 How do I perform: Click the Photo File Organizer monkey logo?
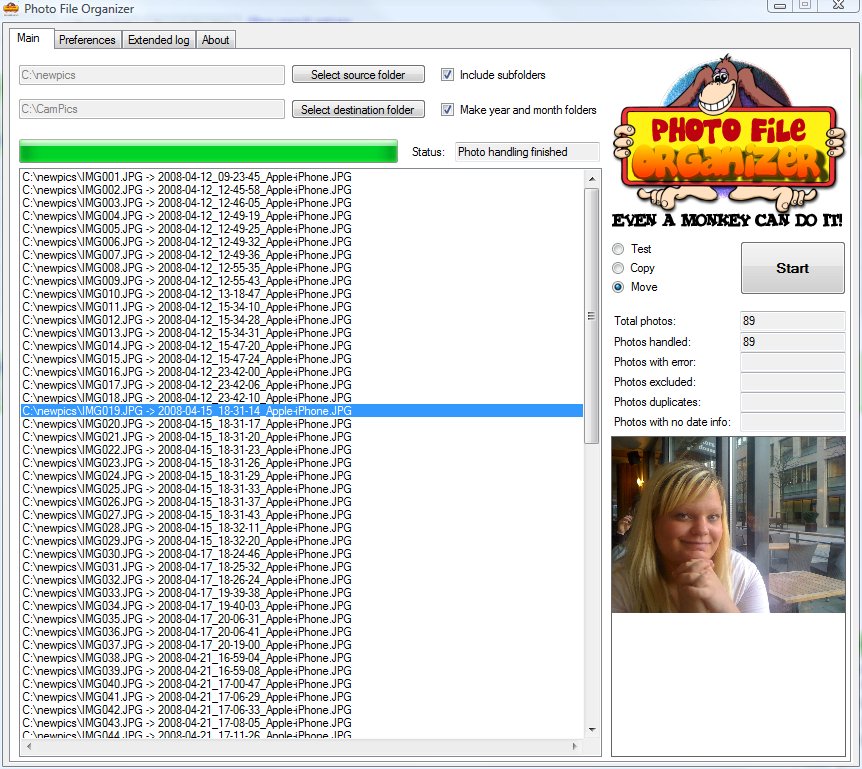point(729,141)
